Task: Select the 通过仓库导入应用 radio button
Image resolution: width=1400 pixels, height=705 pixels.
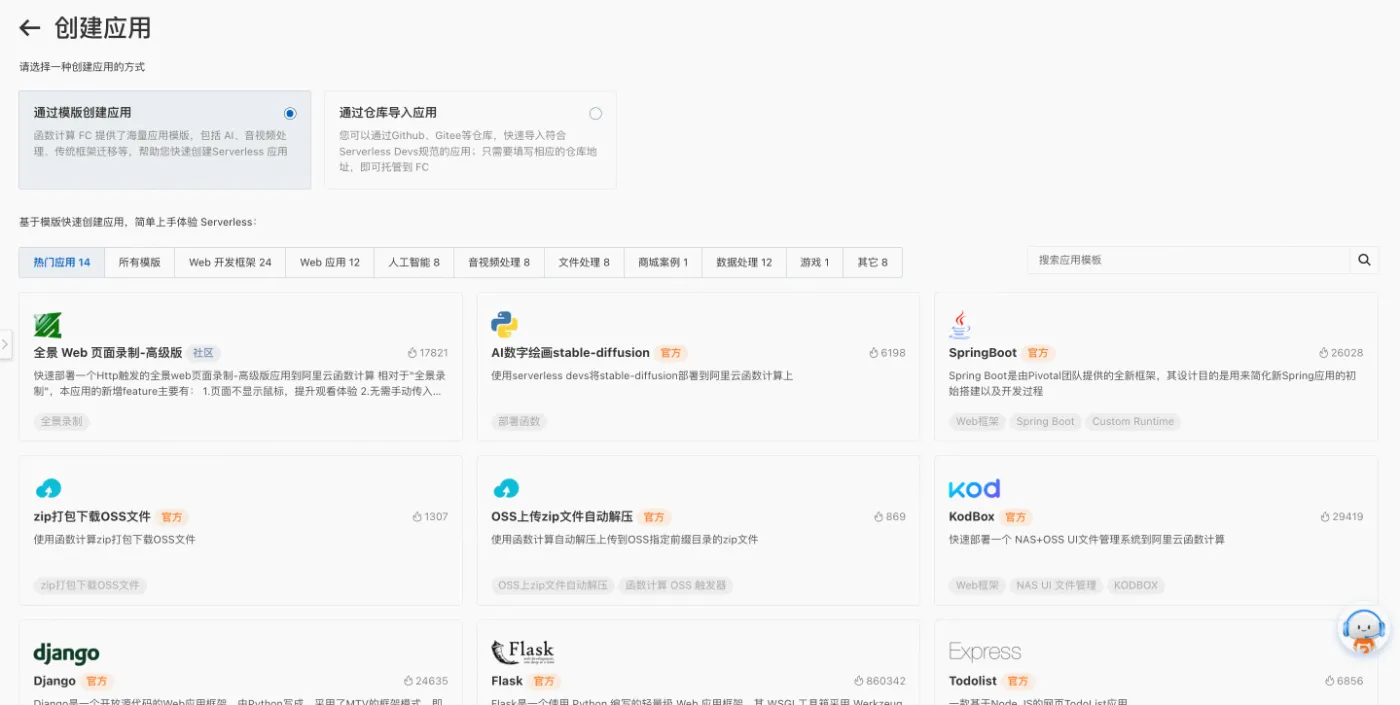Action: [x=596, y=113]
